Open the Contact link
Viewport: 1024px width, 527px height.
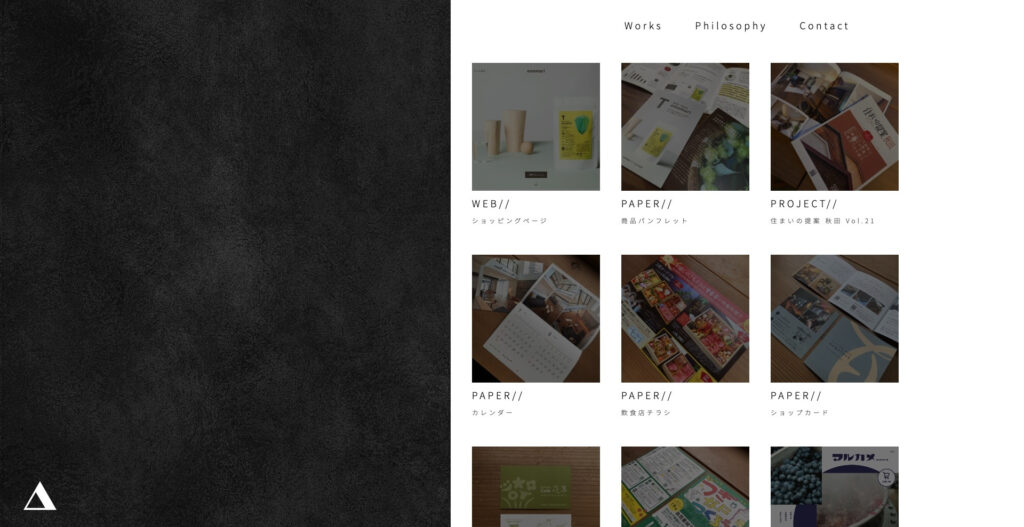(824, 26)
